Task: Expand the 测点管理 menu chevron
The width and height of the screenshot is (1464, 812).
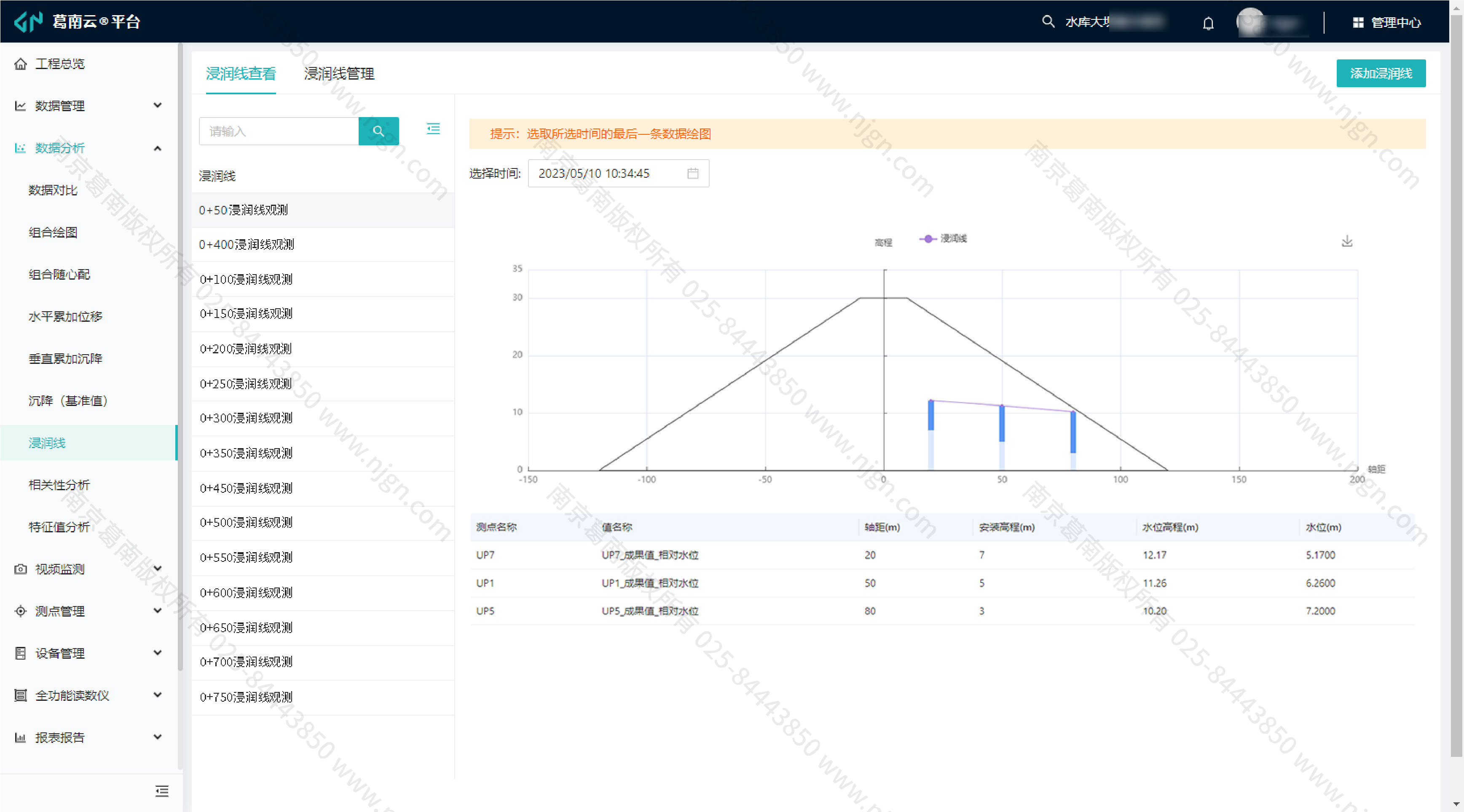Action: point(158,610)
